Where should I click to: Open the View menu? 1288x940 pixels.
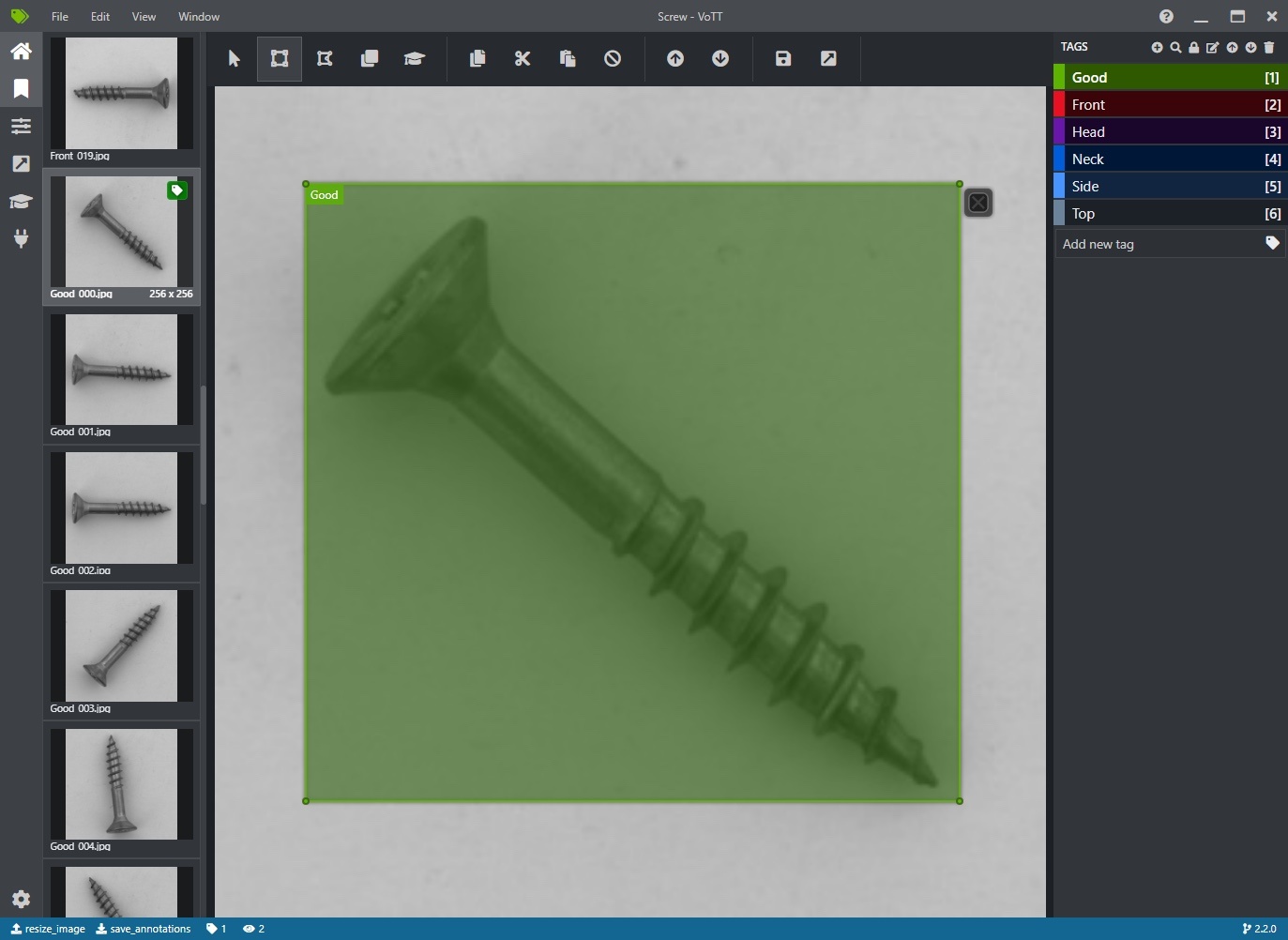pyautogui.click(x=144, y=16)
